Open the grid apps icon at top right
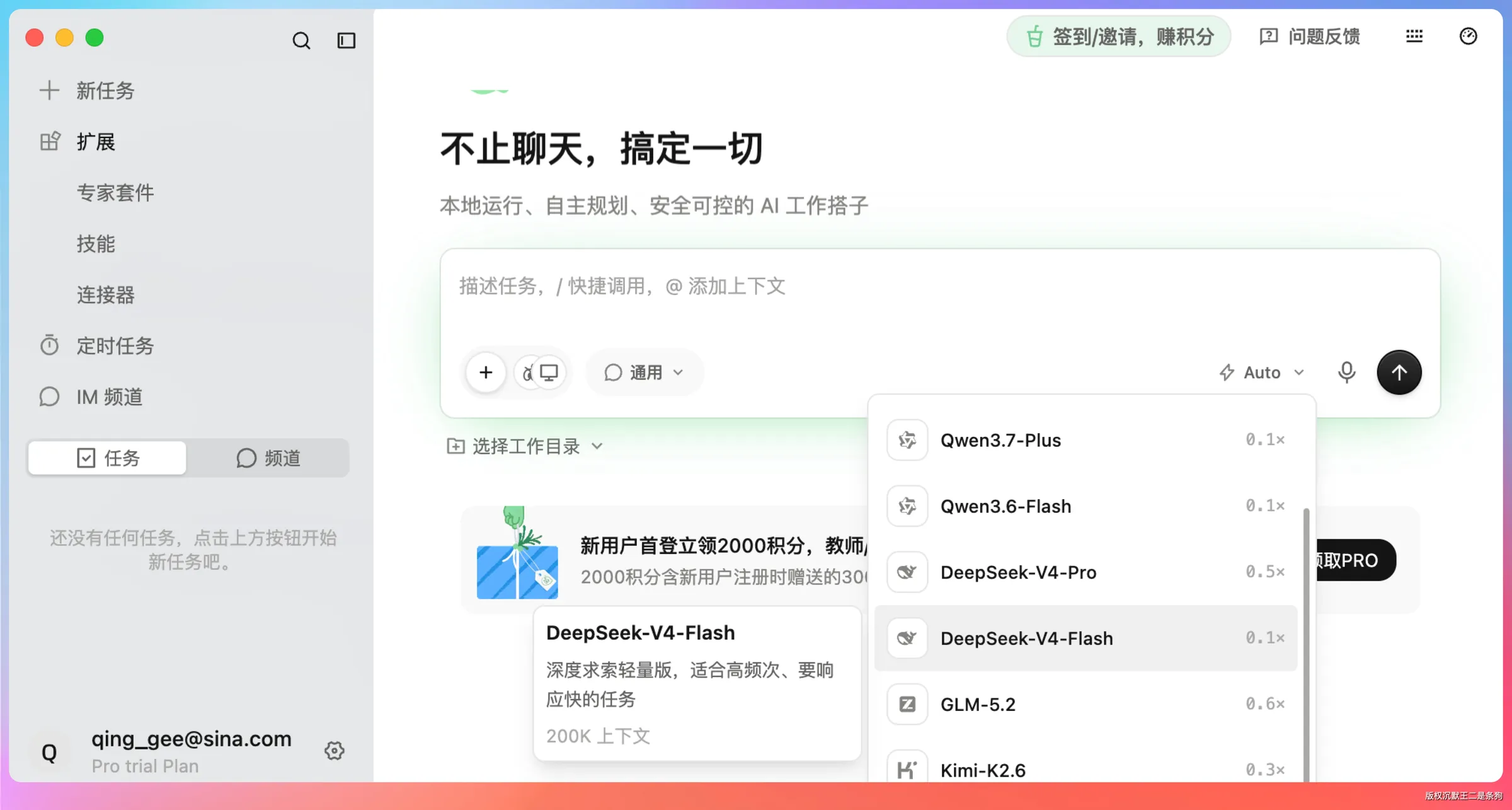The image size is (1512, 810). tap(1414, 37)
